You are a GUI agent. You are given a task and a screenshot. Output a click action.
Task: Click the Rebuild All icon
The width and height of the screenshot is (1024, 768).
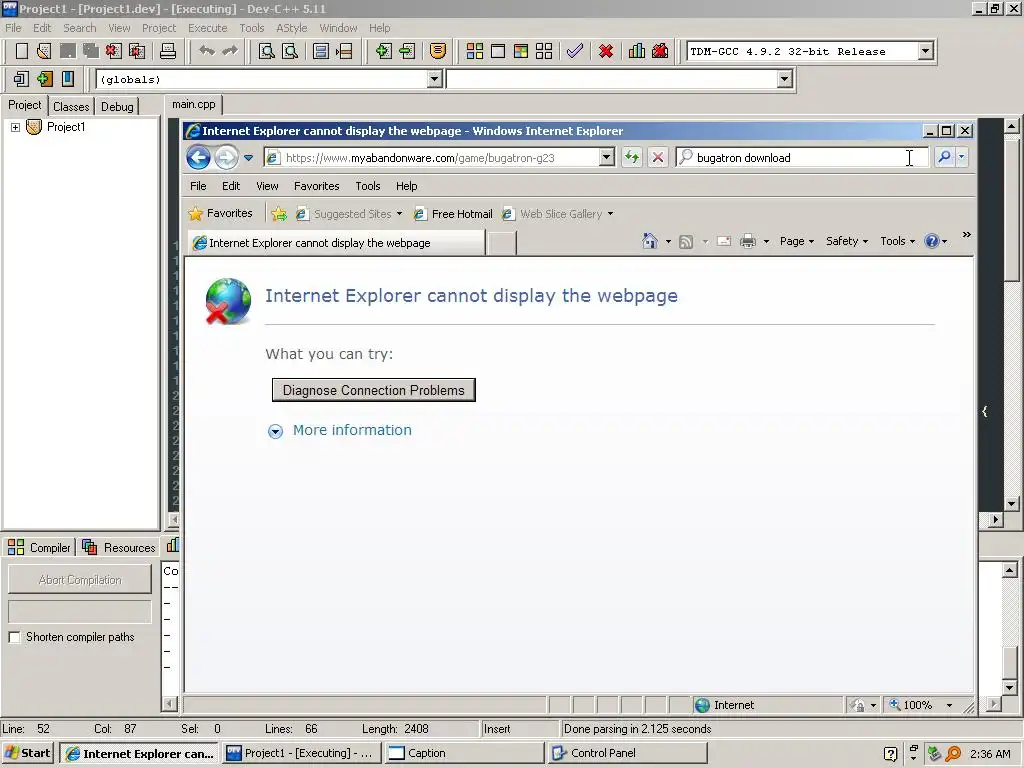(x=544, y=51)
